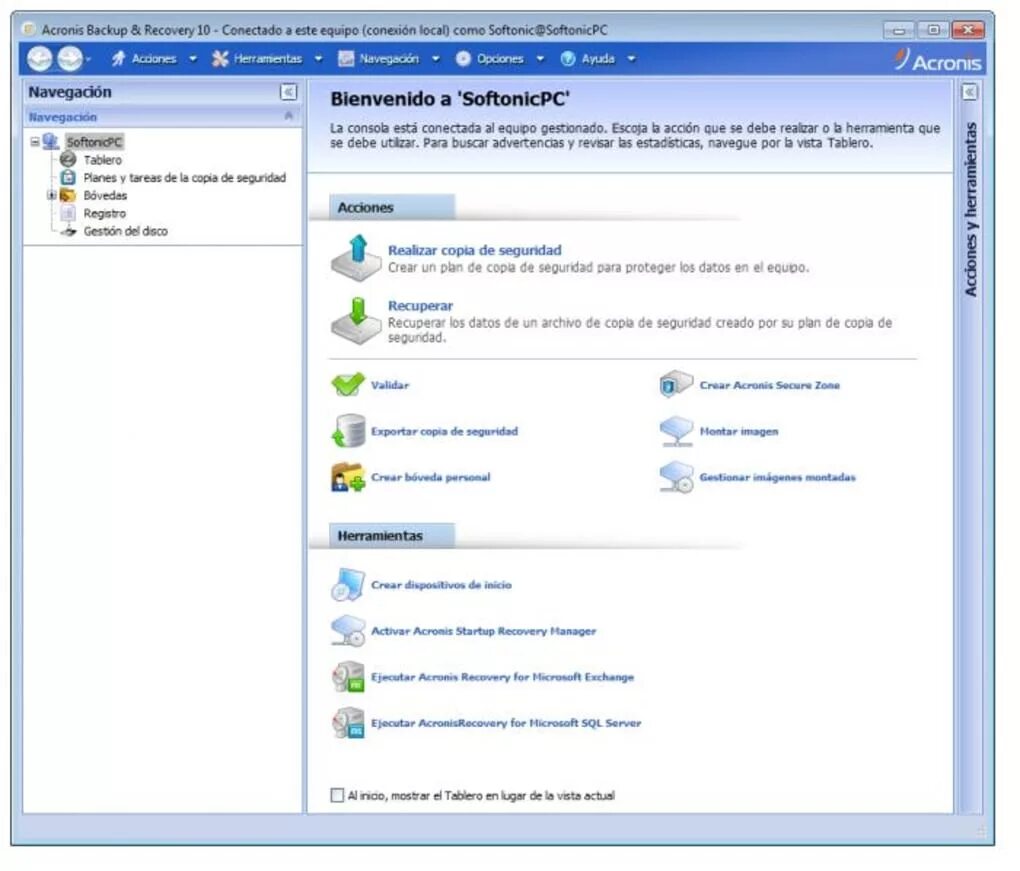Click the Recuperar down-arrow drive icon

pyautogui.click(x=356, y=321)
